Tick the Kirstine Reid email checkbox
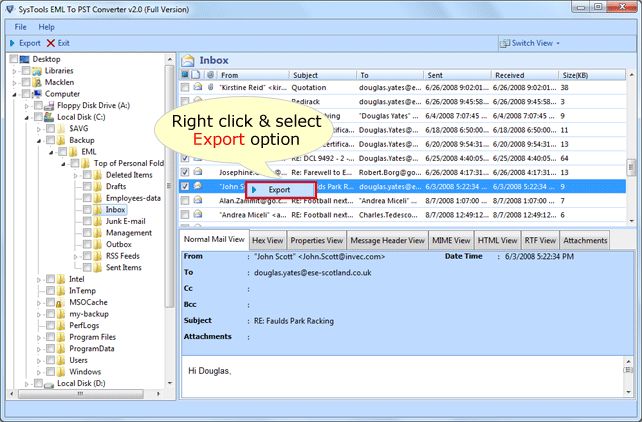642x422 pixels. [x=185, y=88]
